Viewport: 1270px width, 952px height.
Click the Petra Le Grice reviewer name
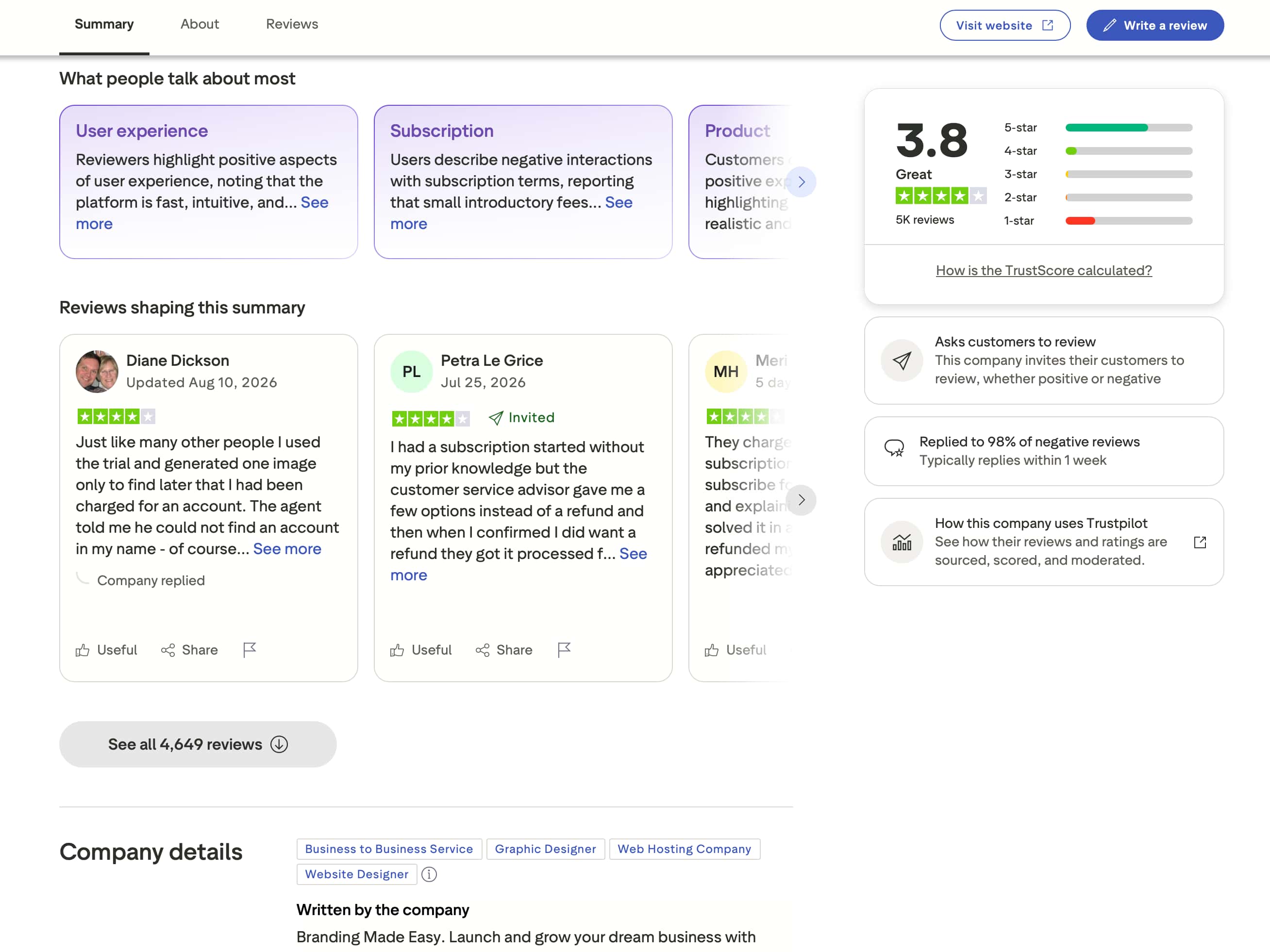(491, 361)
